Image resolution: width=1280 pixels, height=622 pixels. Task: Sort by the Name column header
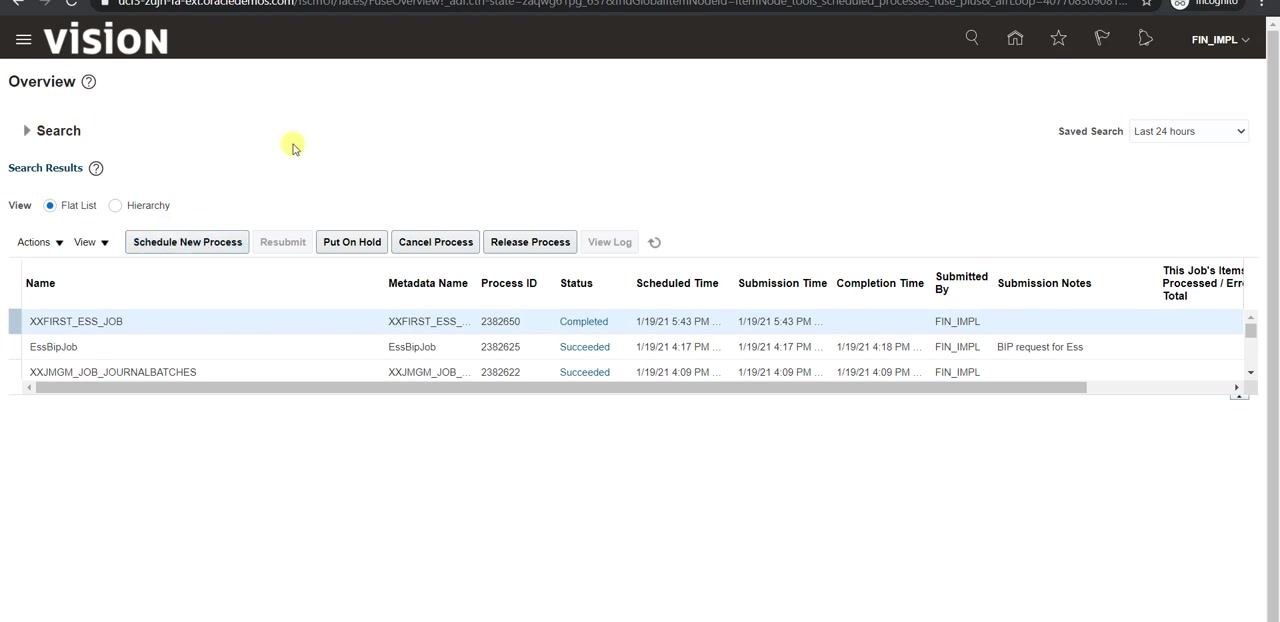40,283
